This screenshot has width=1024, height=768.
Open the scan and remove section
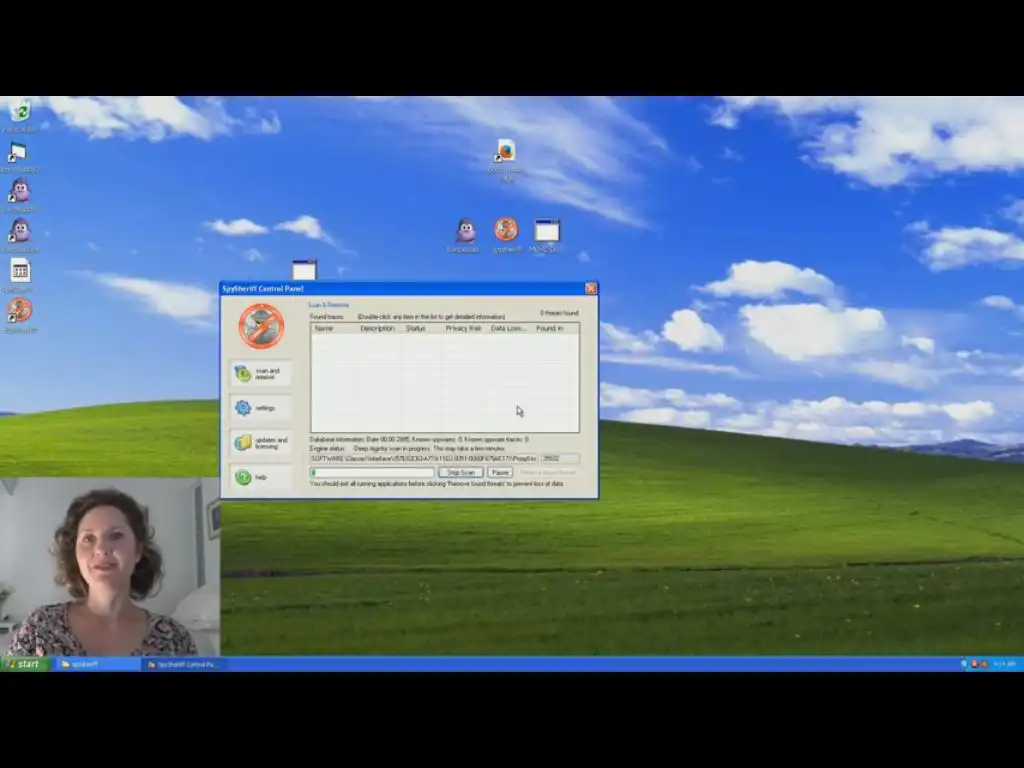(x=261, y=374)
